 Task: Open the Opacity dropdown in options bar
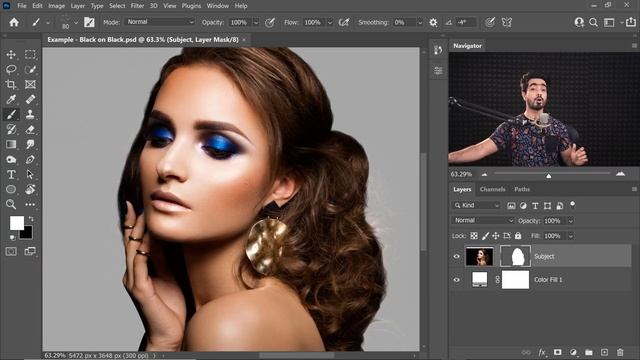256,22
